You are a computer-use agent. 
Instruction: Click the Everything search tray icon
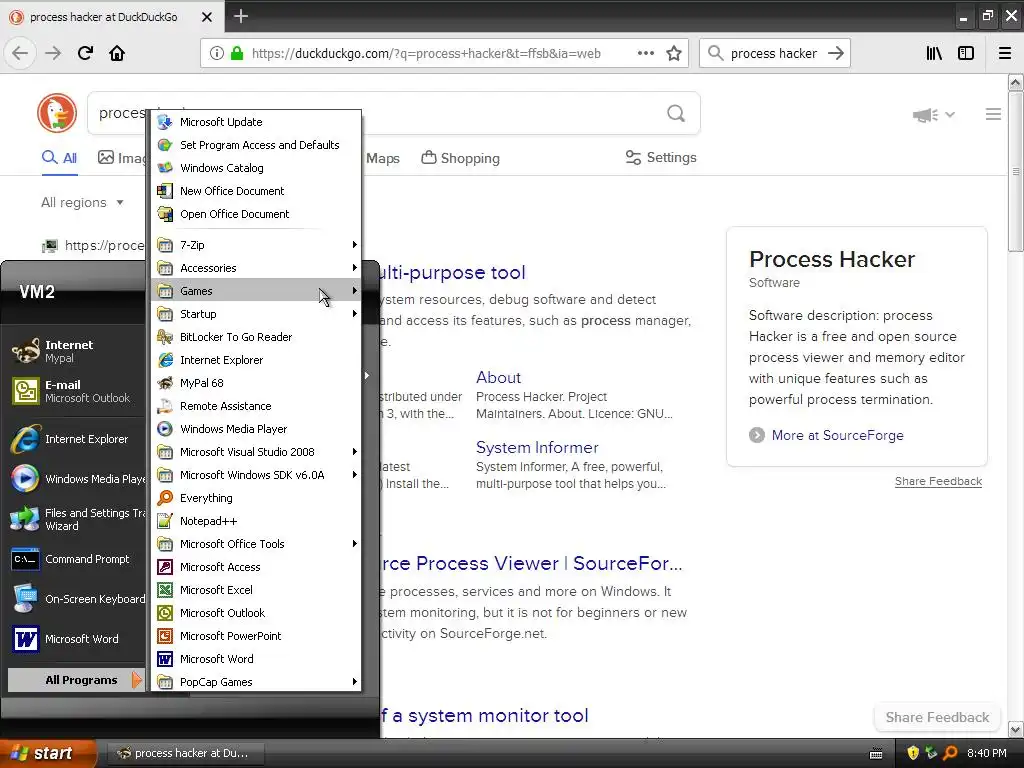tap(950, 753)
